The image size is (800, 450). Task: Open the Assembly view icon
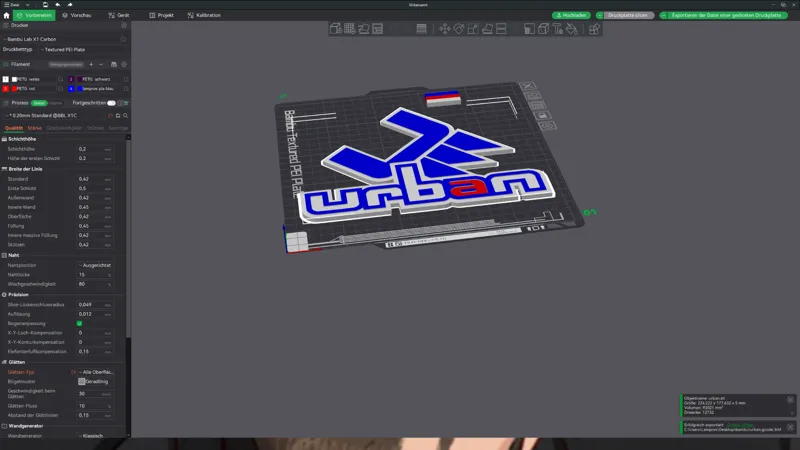594,29
